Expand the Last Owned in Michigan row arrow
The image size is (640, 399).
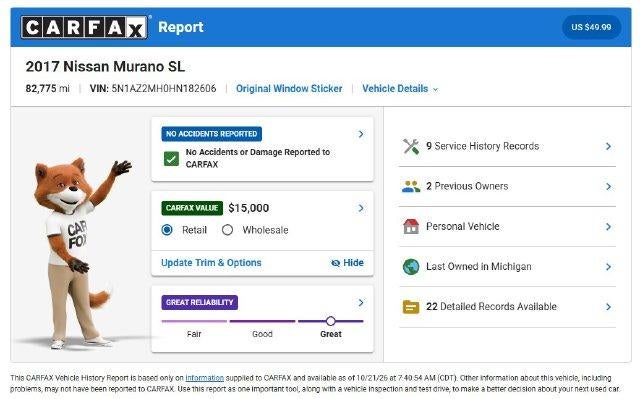[x=608, y=267]
